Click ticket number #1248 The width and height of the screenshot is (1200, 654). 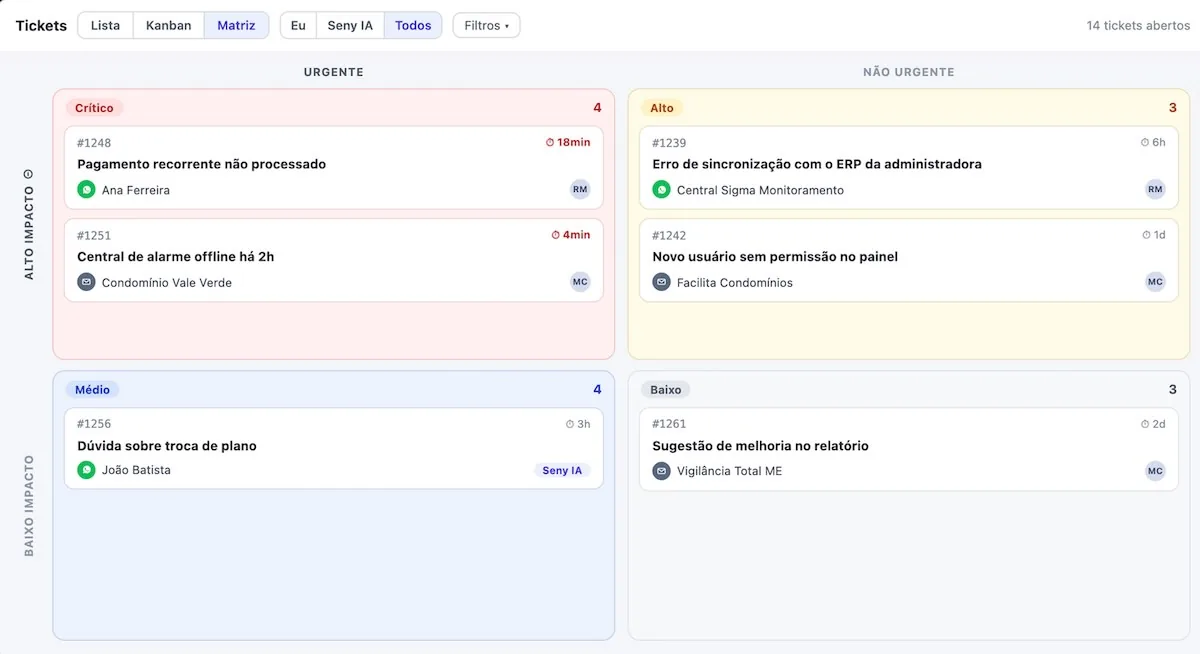tap(94, 143)
